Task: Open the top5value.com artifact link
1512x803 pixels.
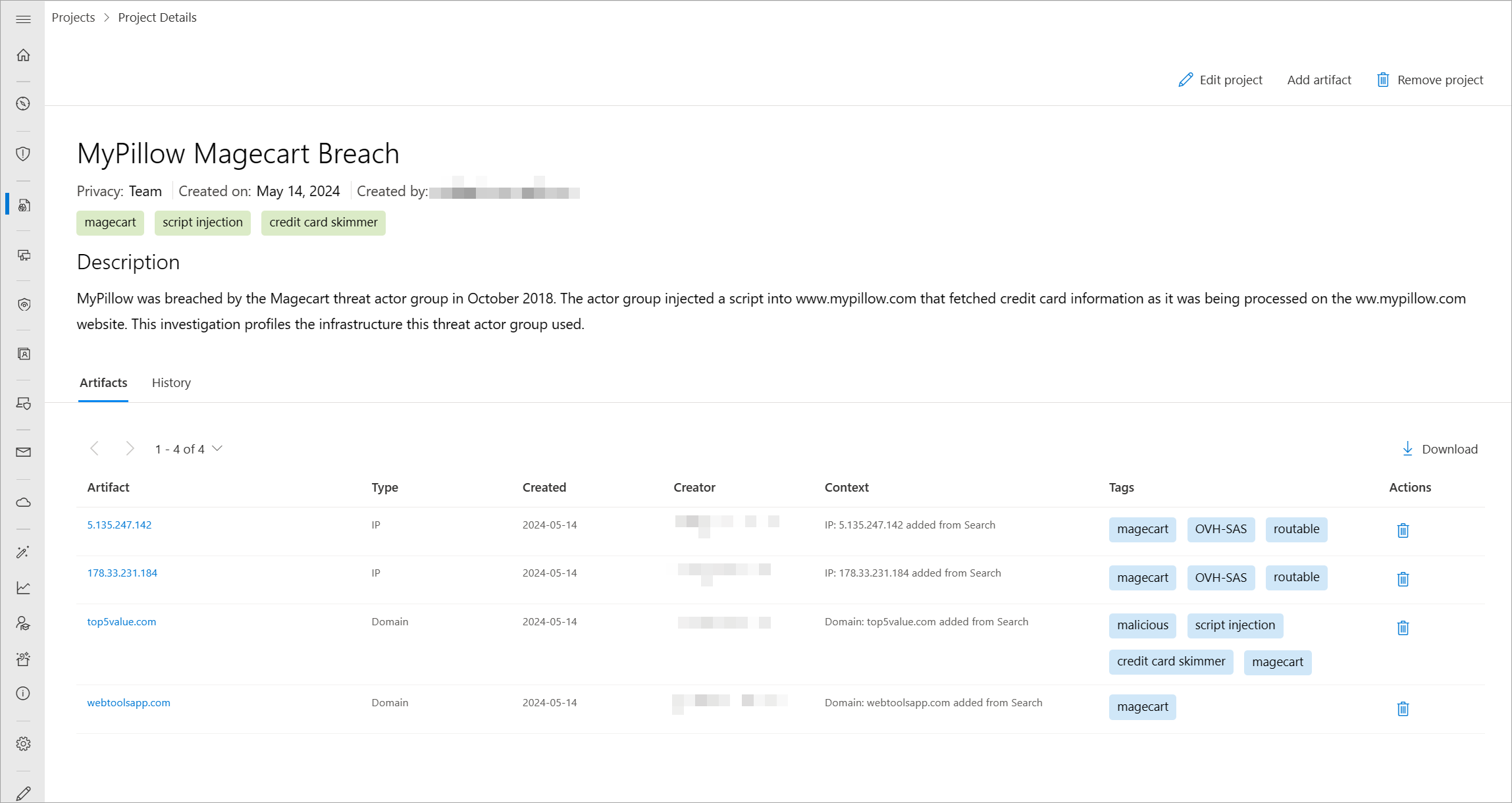Action: (x=122, y=622)
